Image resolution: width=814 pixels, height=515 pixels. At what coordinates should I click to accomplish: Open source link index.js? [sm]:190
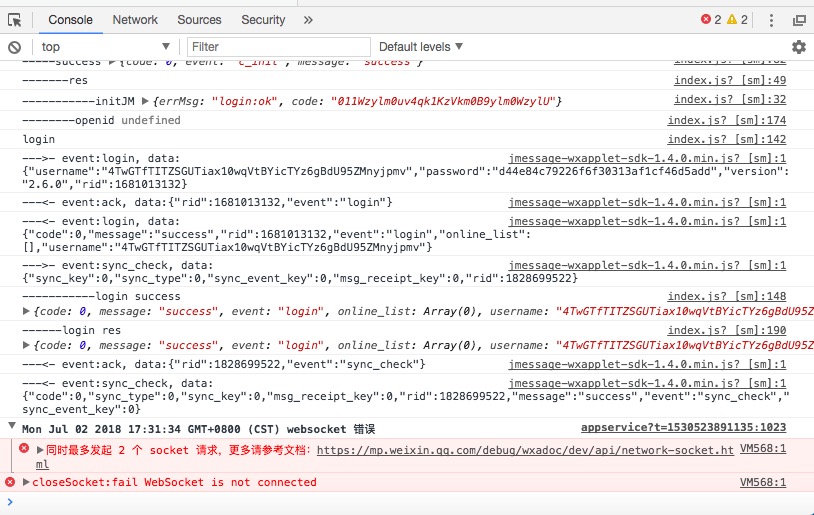(x=727, y=330)
